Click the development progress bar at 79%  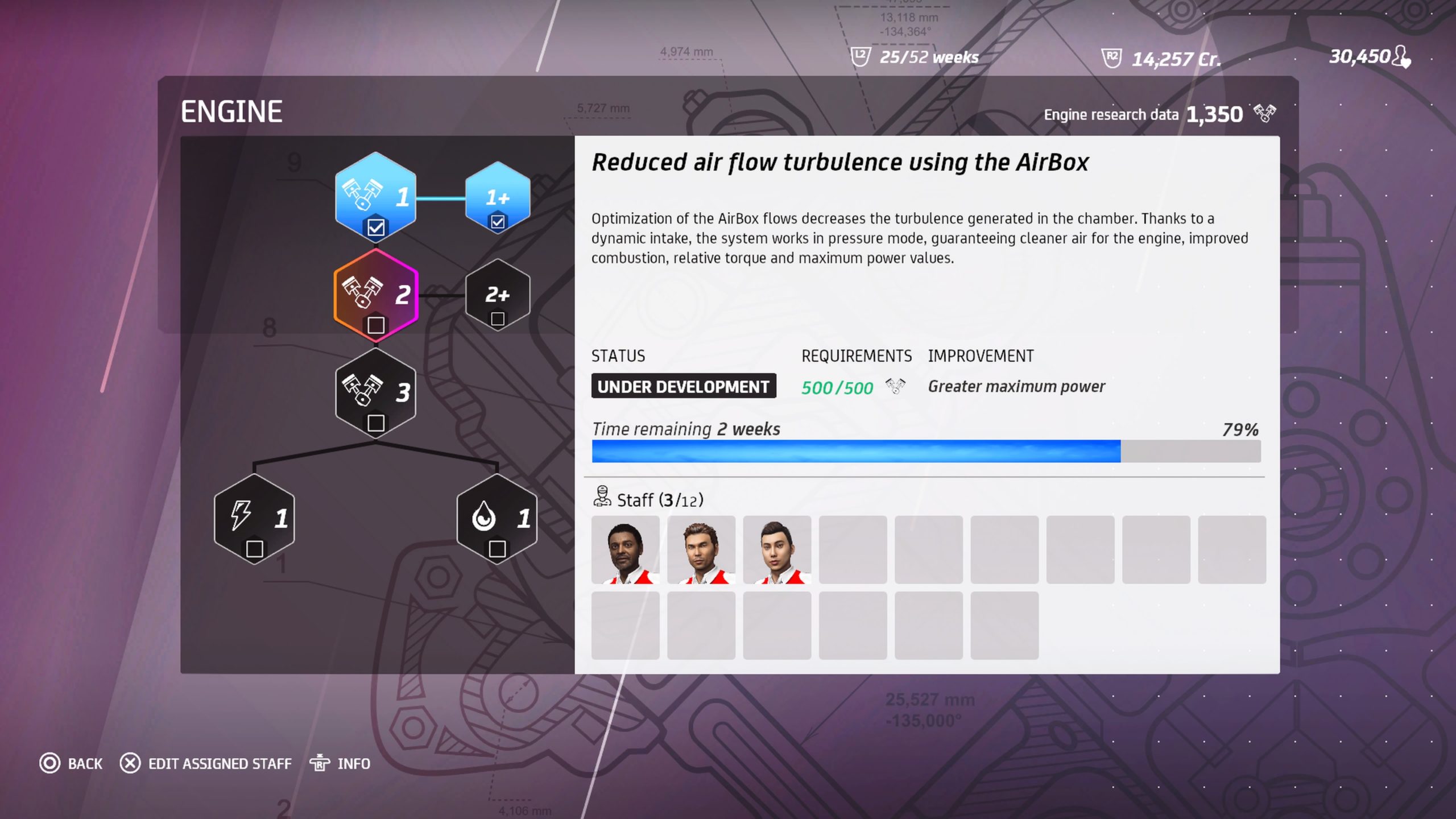(926, 451)
